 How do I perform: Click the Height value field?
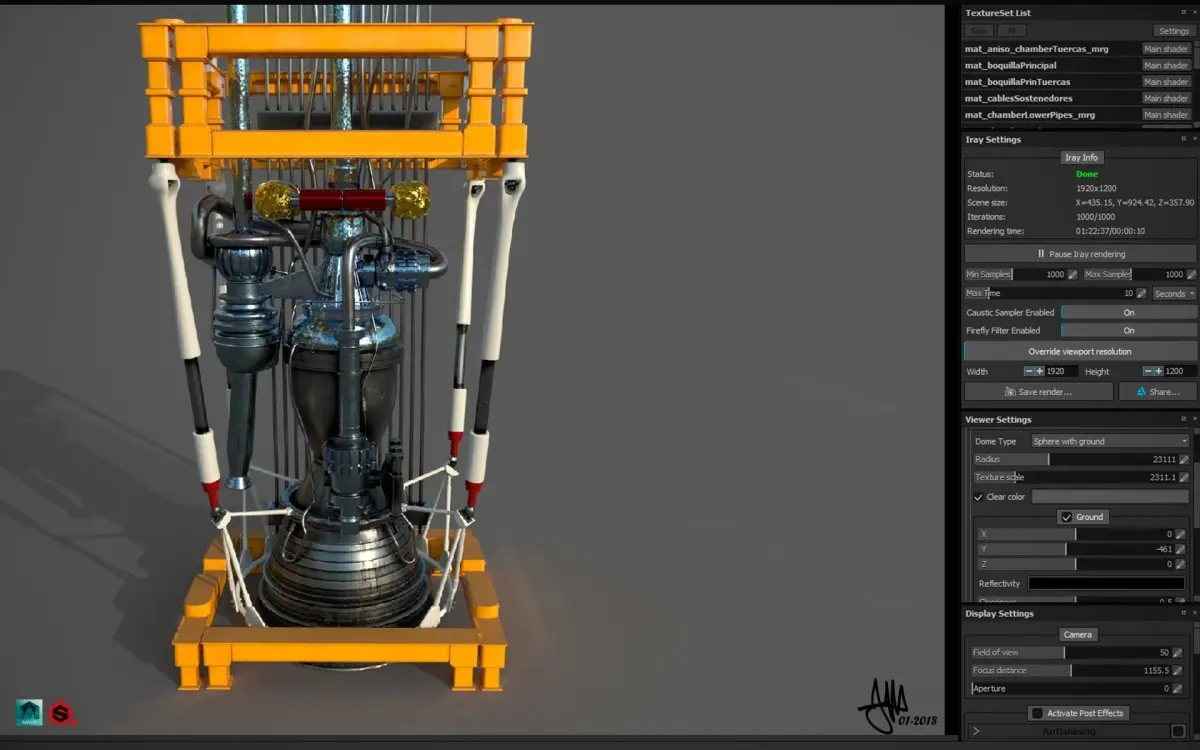point(1180,371)
